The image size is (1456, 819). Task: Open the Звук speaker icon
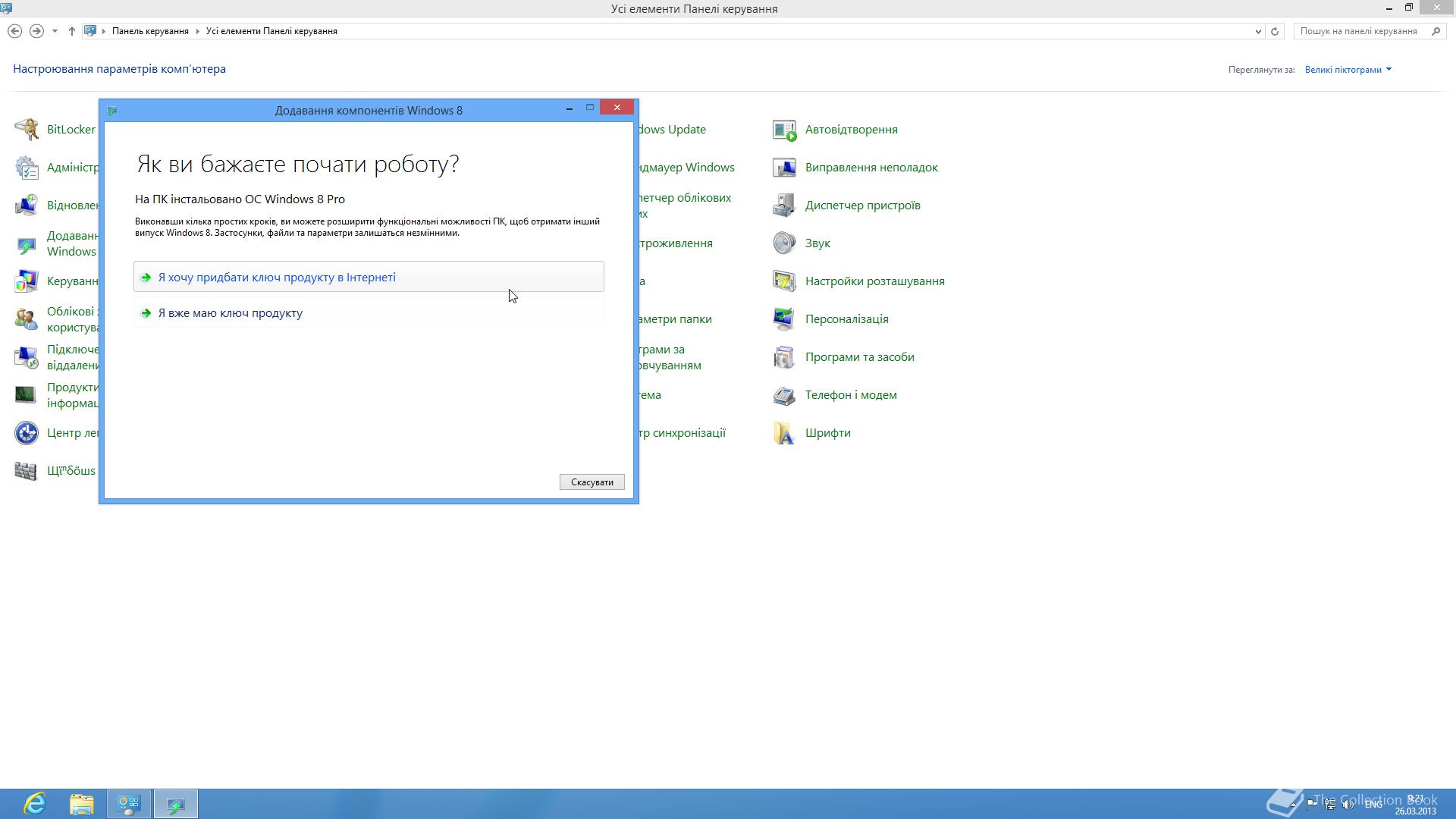tap(784, 243)
